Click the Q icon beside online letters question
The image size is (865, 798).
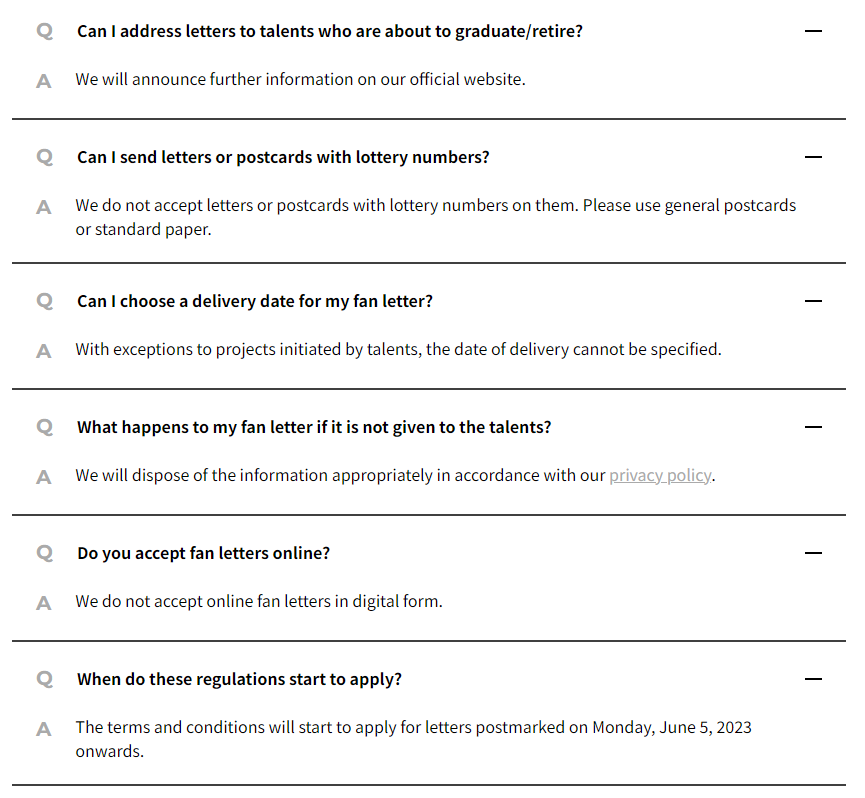[x=45, y=554]
